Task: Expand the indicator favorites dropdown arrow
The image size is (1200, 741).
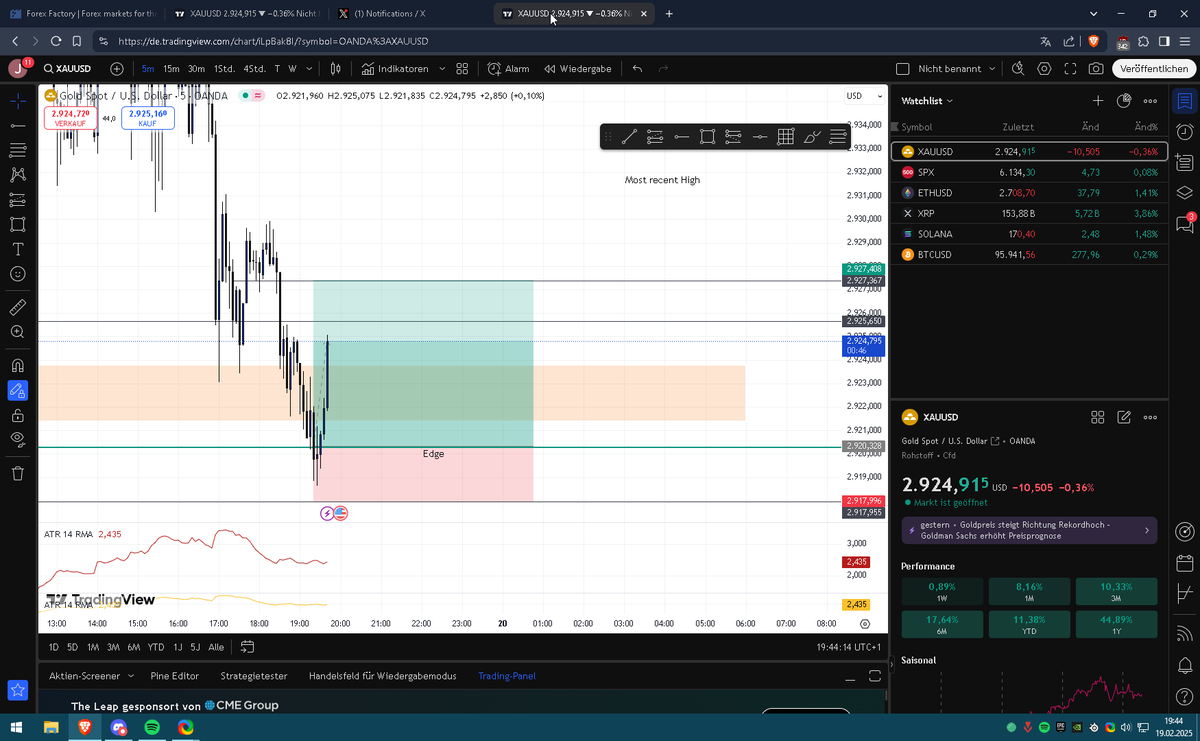Action: [x=442, y=69]
